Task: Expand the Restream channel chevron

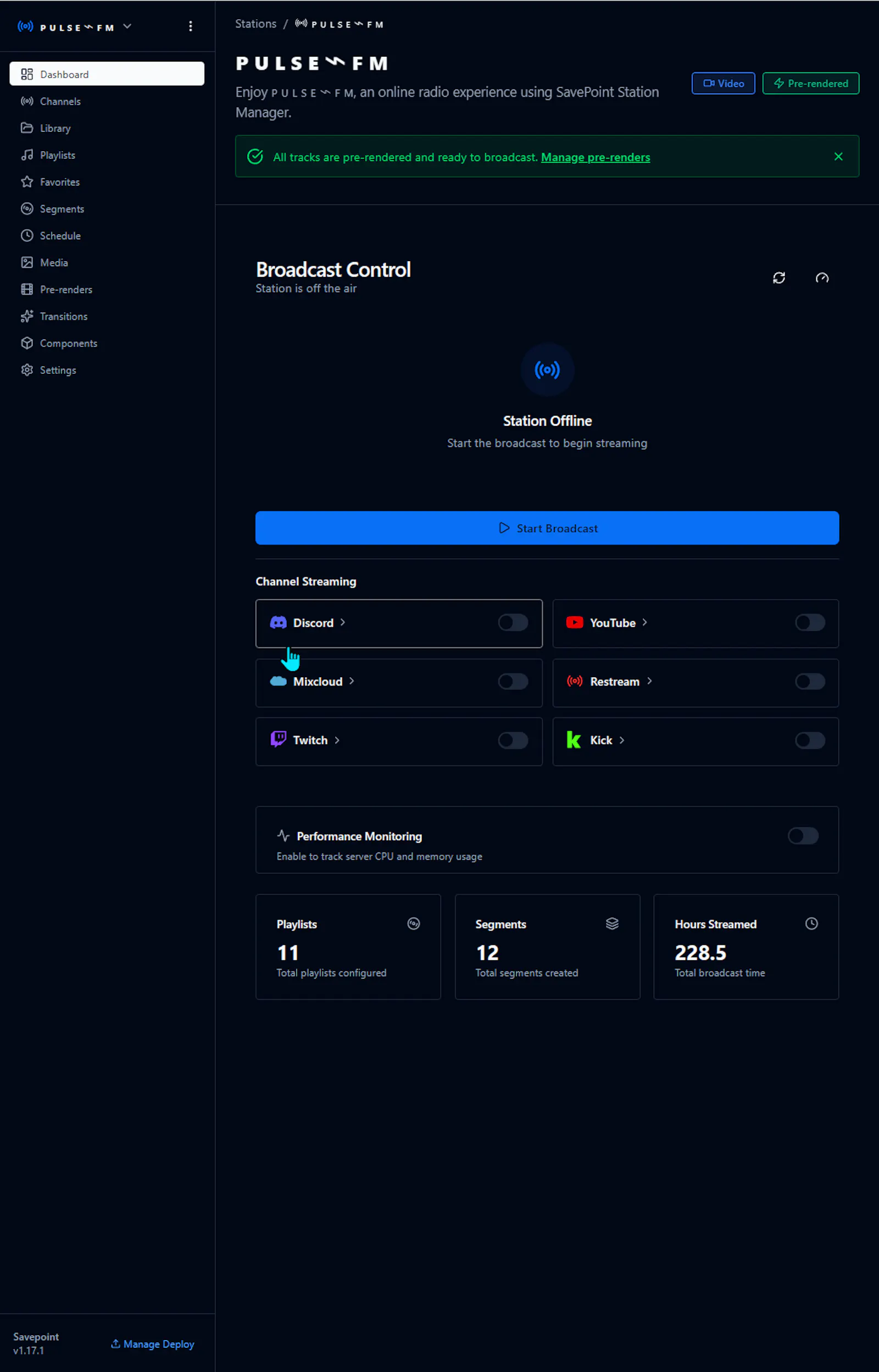Action: 649,681
